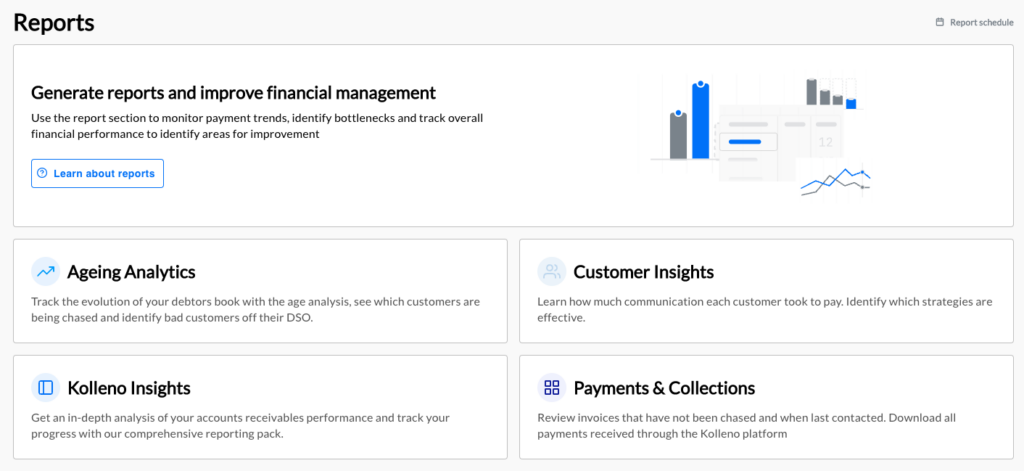Click the line graph illustration in banner
1024x471 pixels.
point(835,182)
